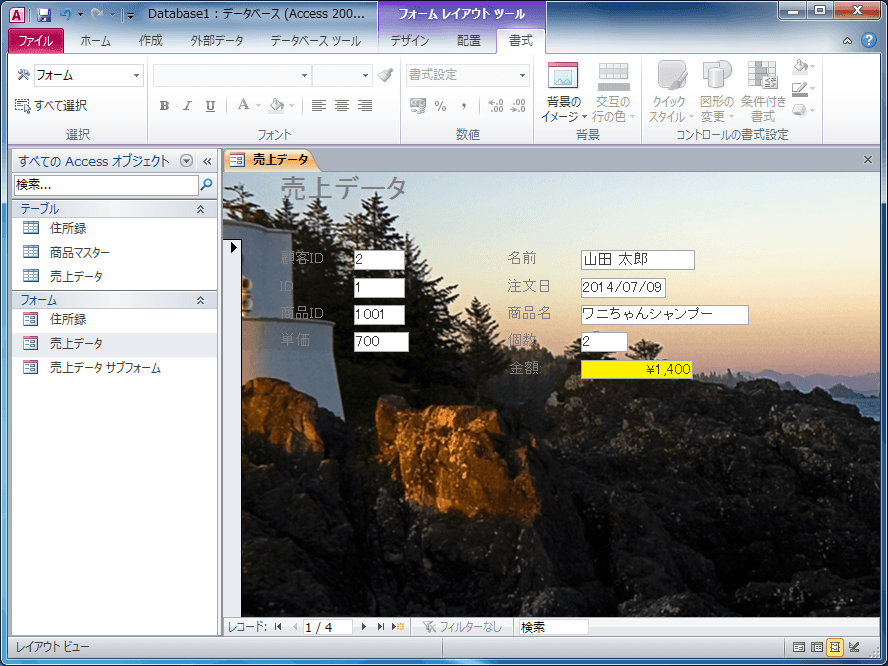Click the record search 検索 box
The image size is (888, 666).
pos(553,627)
